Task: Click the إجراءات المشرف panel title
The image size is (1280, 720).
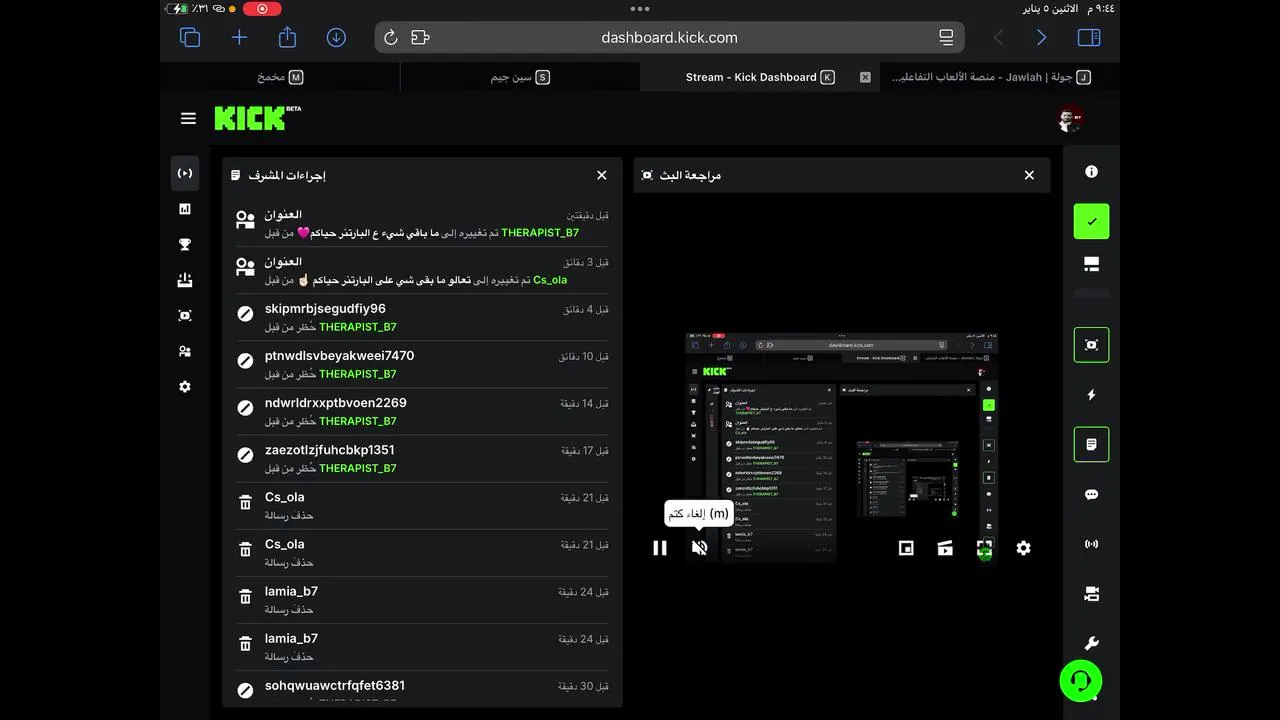Action: click(287, 175)
